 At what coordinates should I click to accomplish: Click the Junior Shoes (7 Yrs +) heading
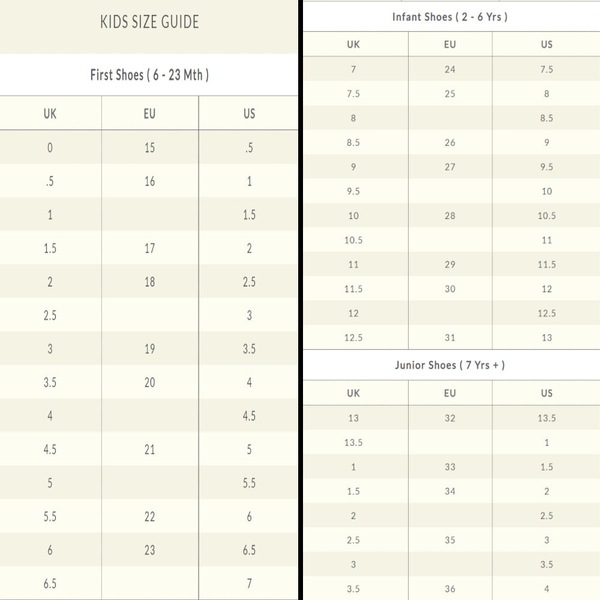450,365
